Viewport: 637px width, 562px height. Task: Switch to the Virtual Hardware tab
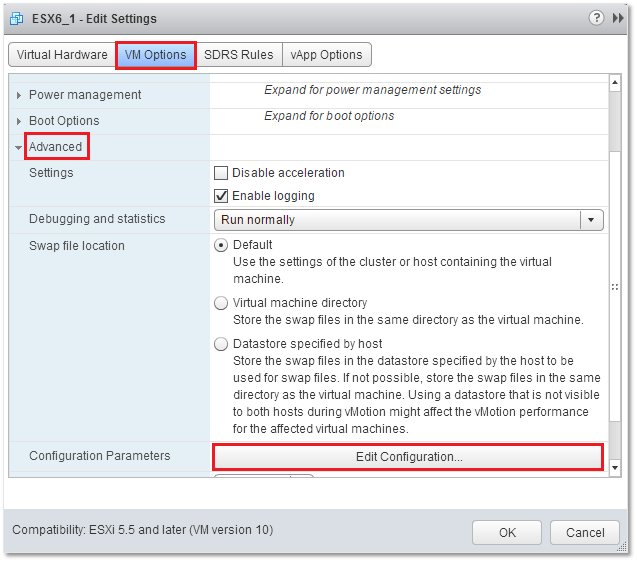tap(62, 54)
